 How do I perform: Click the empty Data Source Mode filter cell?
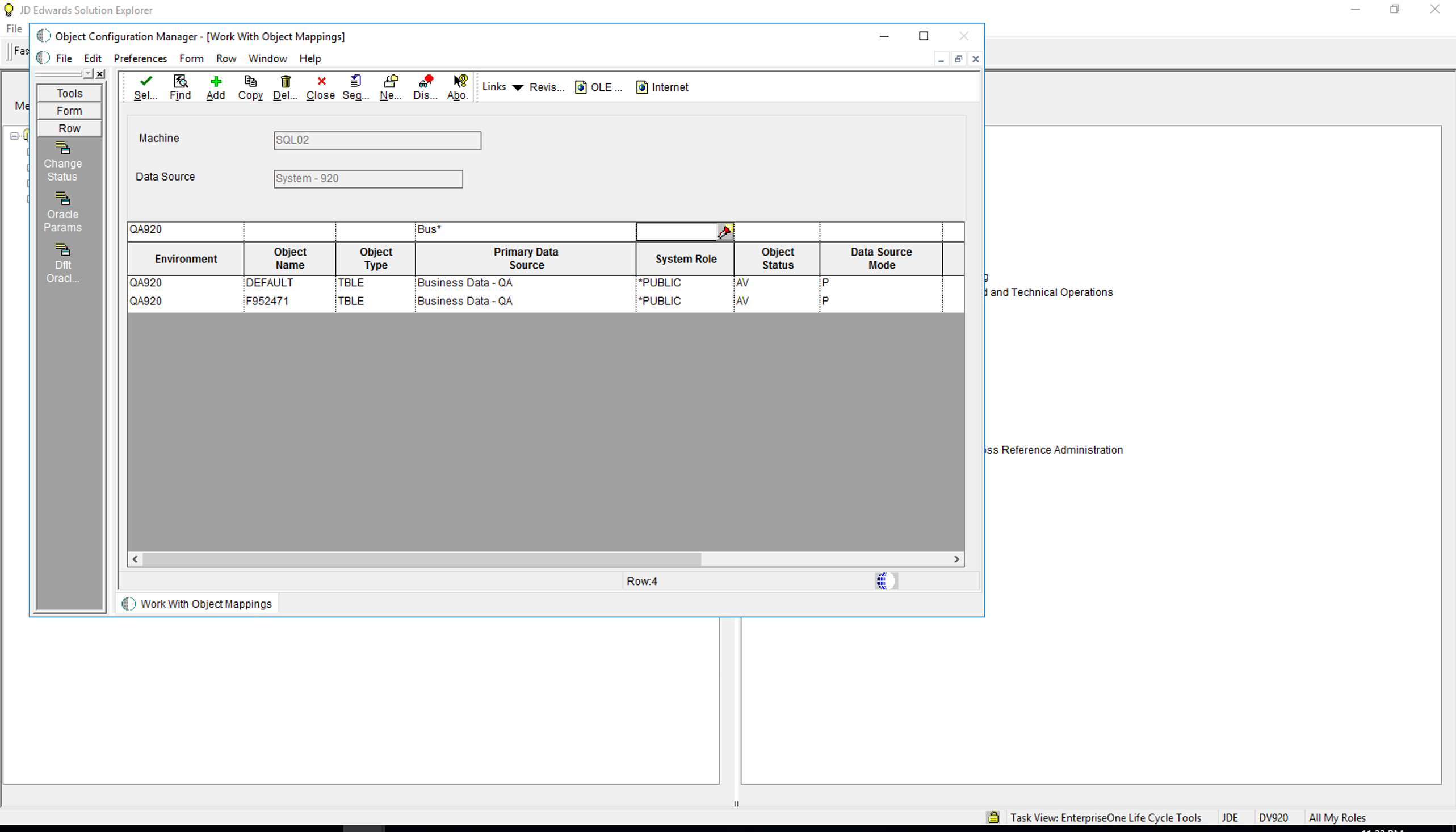881,232
